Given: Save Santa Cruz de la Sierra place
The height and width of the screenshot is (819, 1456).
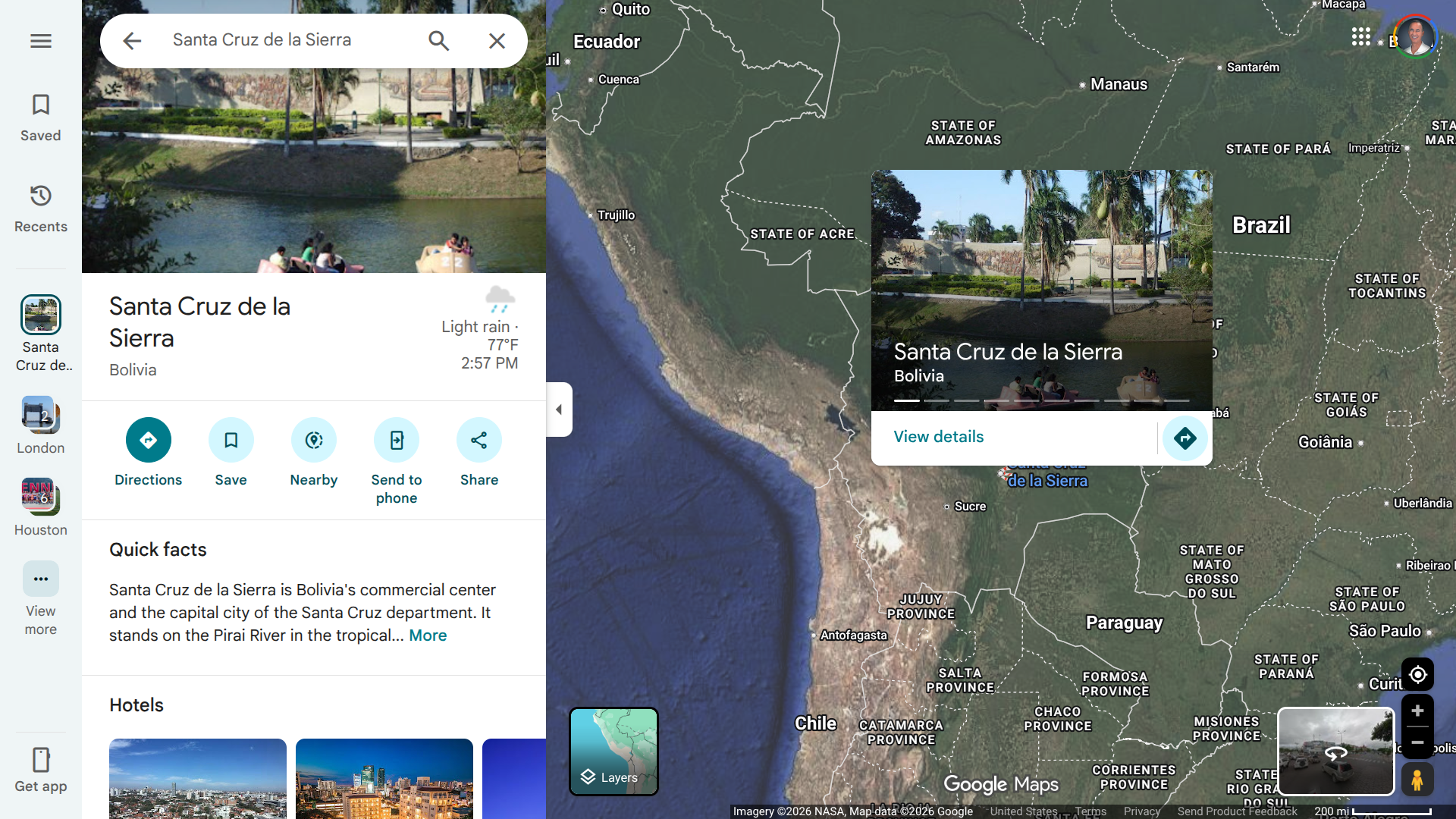Looking at the screenshot, I should [x=231, y=440].
